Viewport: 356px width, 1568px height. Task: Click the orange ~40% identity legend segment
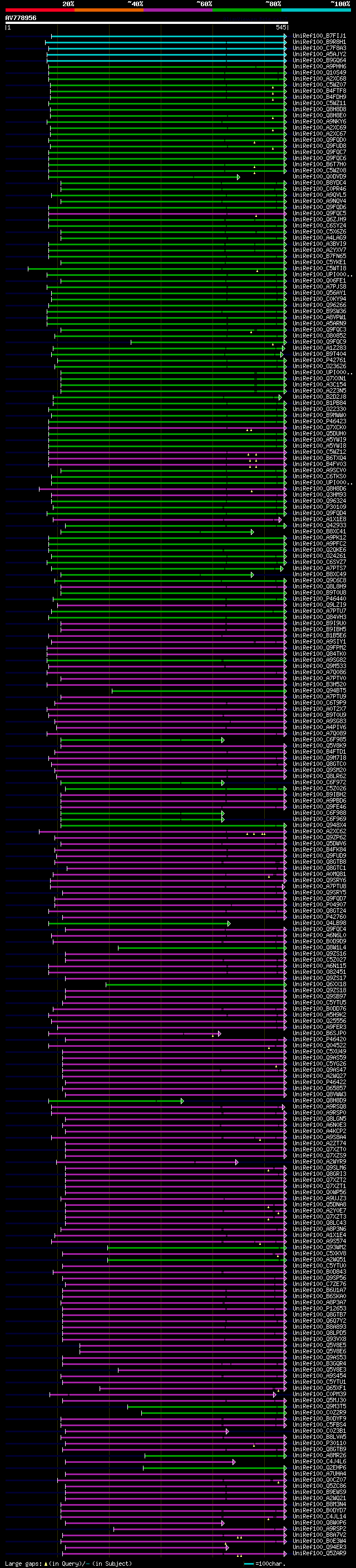(x=109, y=10)
